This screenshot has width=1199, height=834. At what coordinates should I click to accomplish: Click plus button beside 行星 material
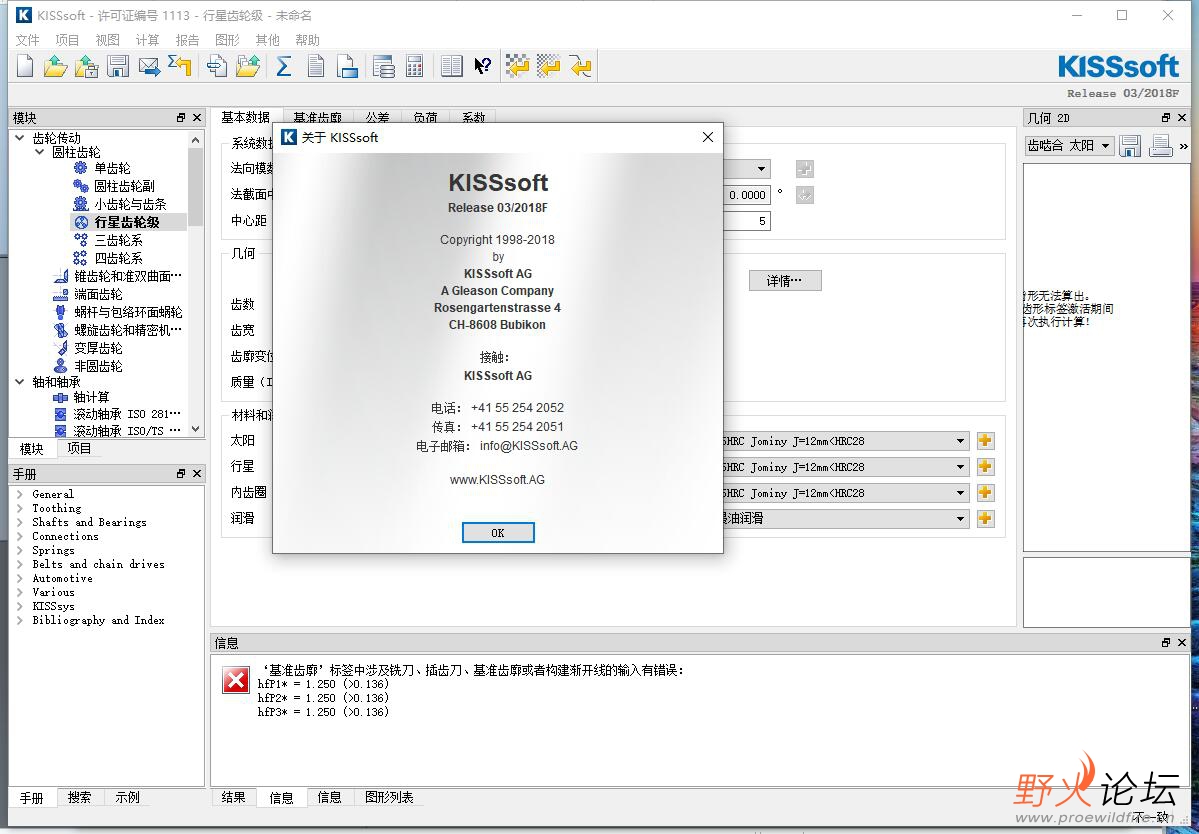pos(985,467)
